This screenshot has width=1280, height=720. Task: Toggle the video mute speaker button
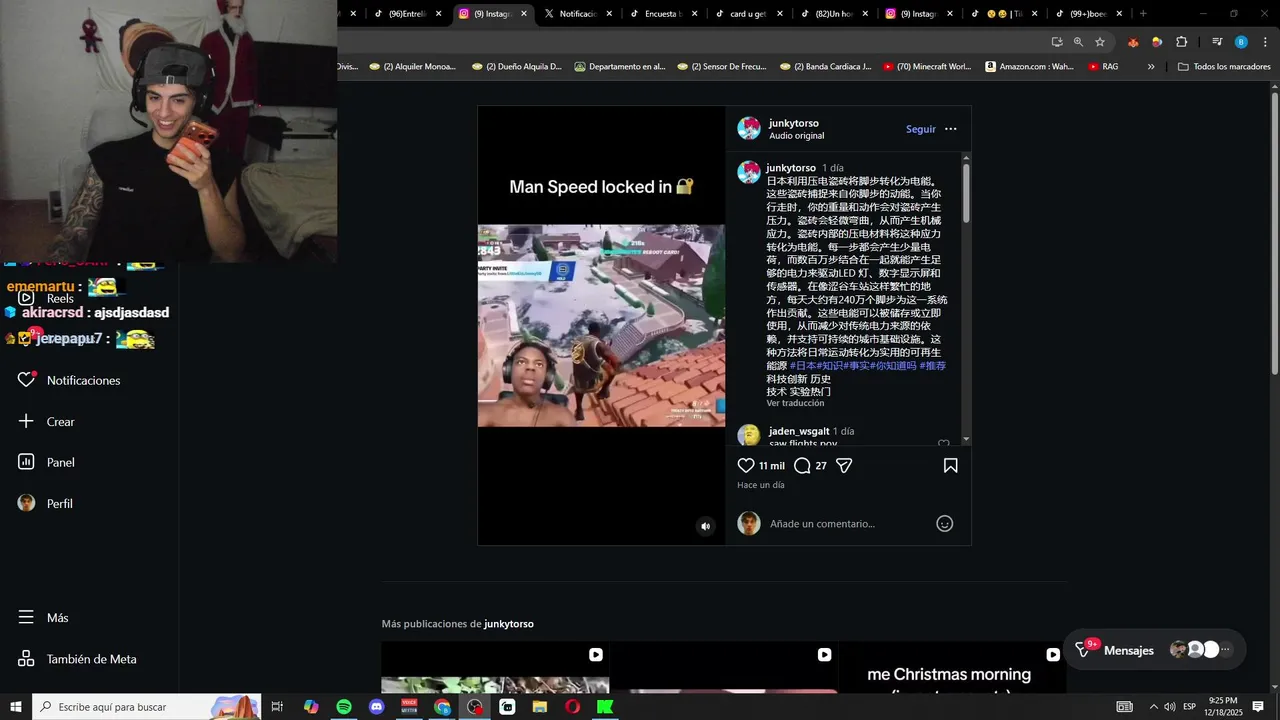pyautogui.click(x=705, y=526)
